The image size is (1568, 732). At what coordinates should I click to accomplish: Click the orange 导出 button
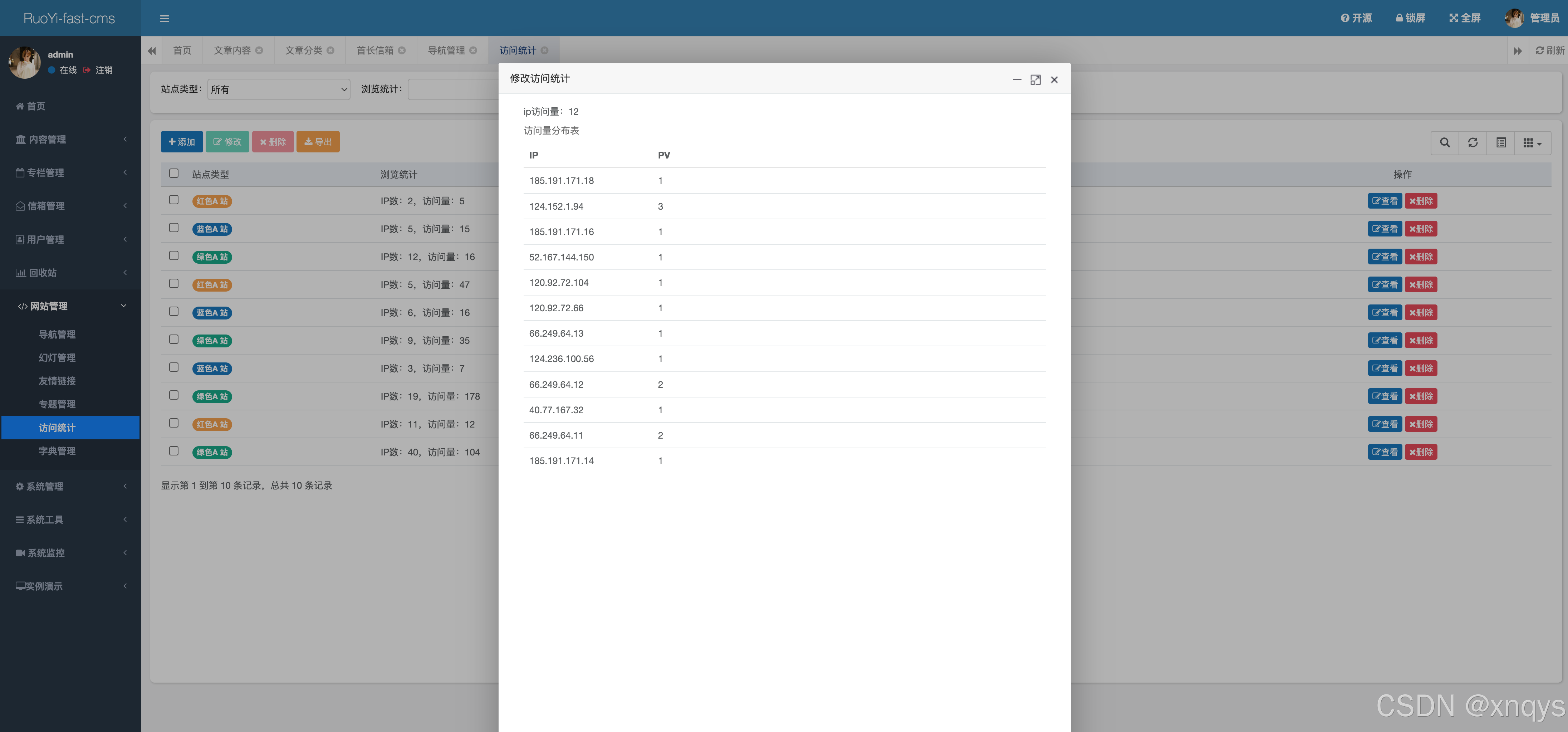318,142
